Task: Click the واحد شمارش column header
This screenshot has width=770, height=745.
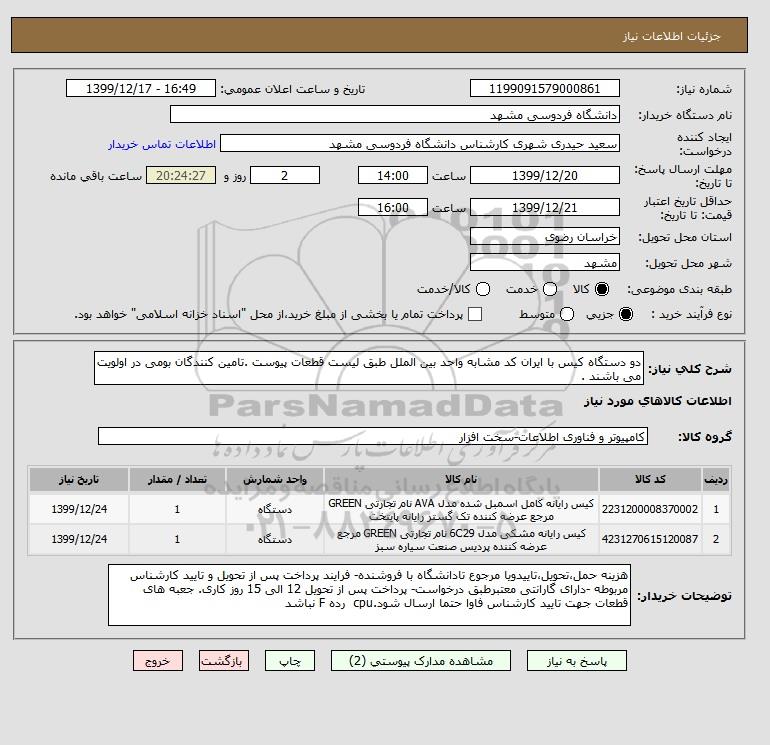Action: [x=275, y=479]
